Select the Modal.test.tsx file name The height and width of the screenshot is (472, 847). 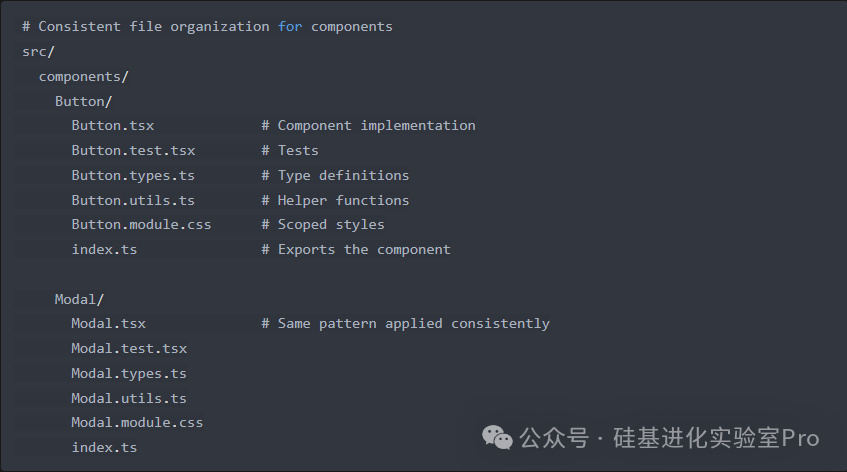tap(129, 348)
